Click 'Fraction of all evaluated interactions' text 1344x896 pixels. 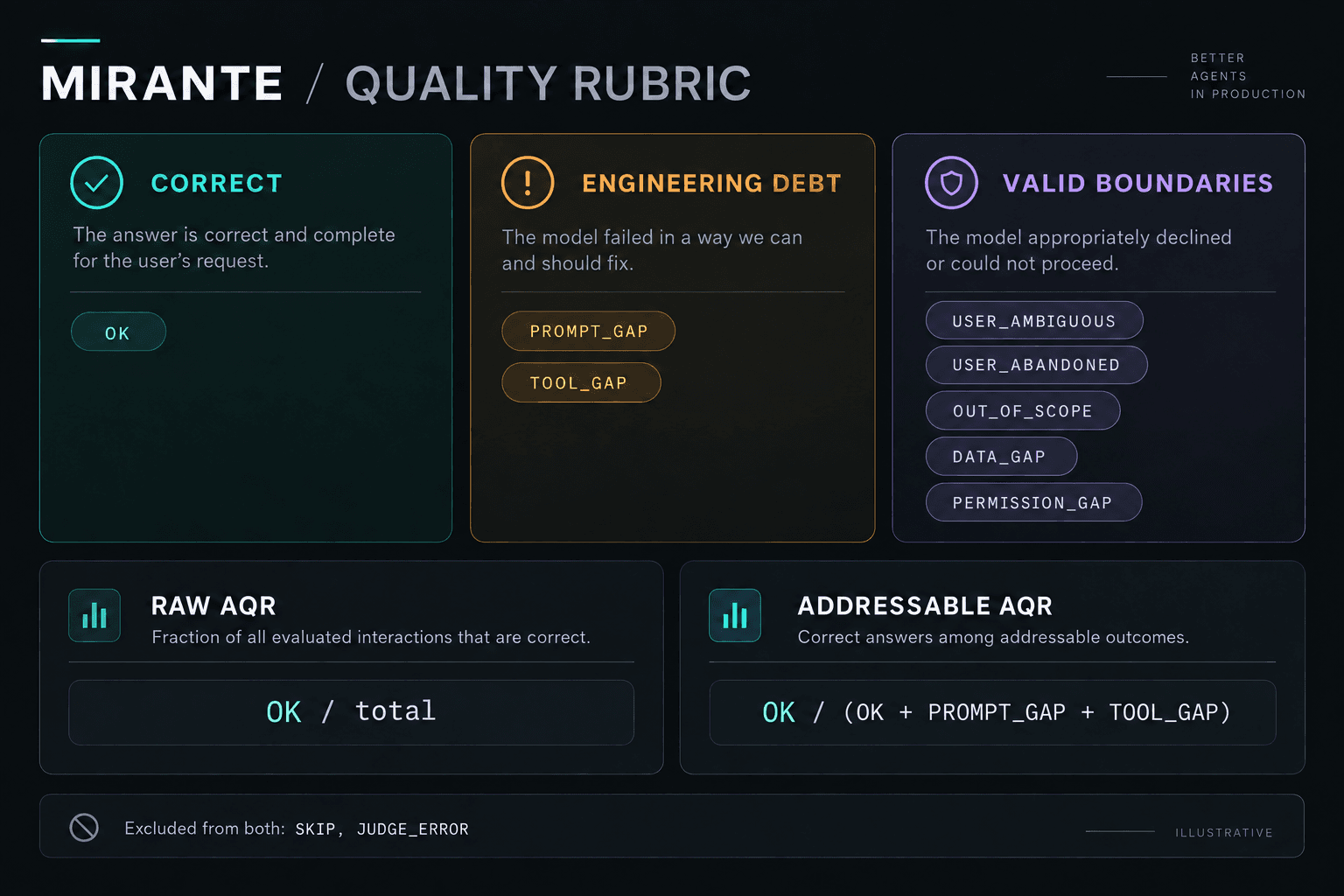[371, 637]
